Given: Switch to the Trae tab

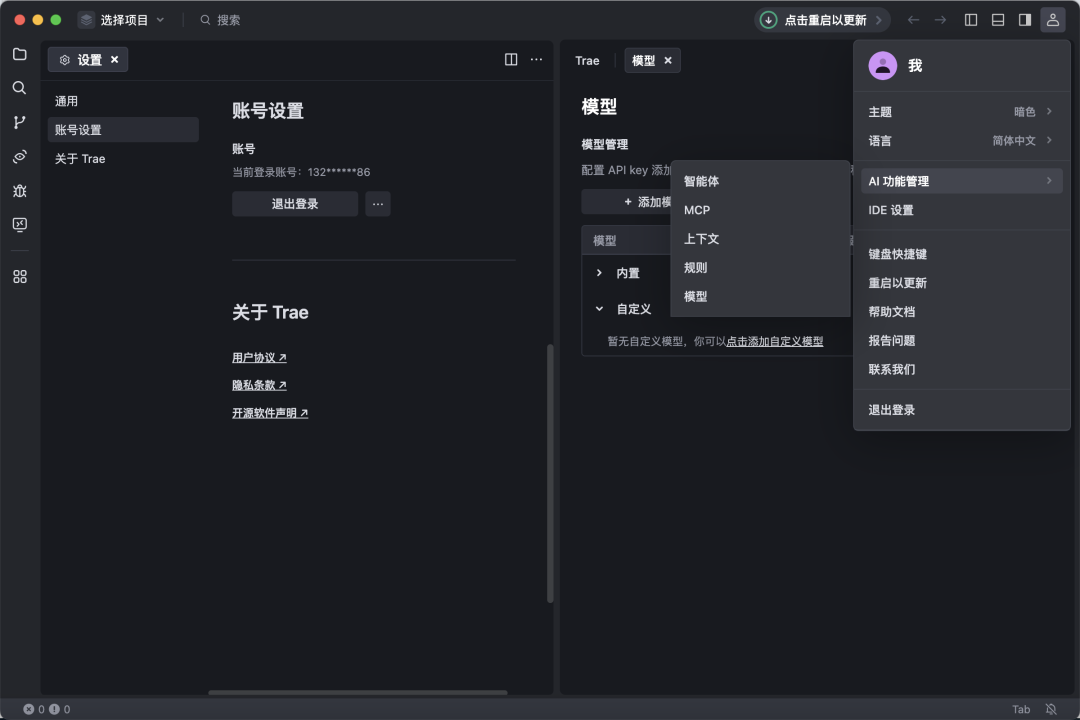Looking at the screenshot, I should pos(588,61).
